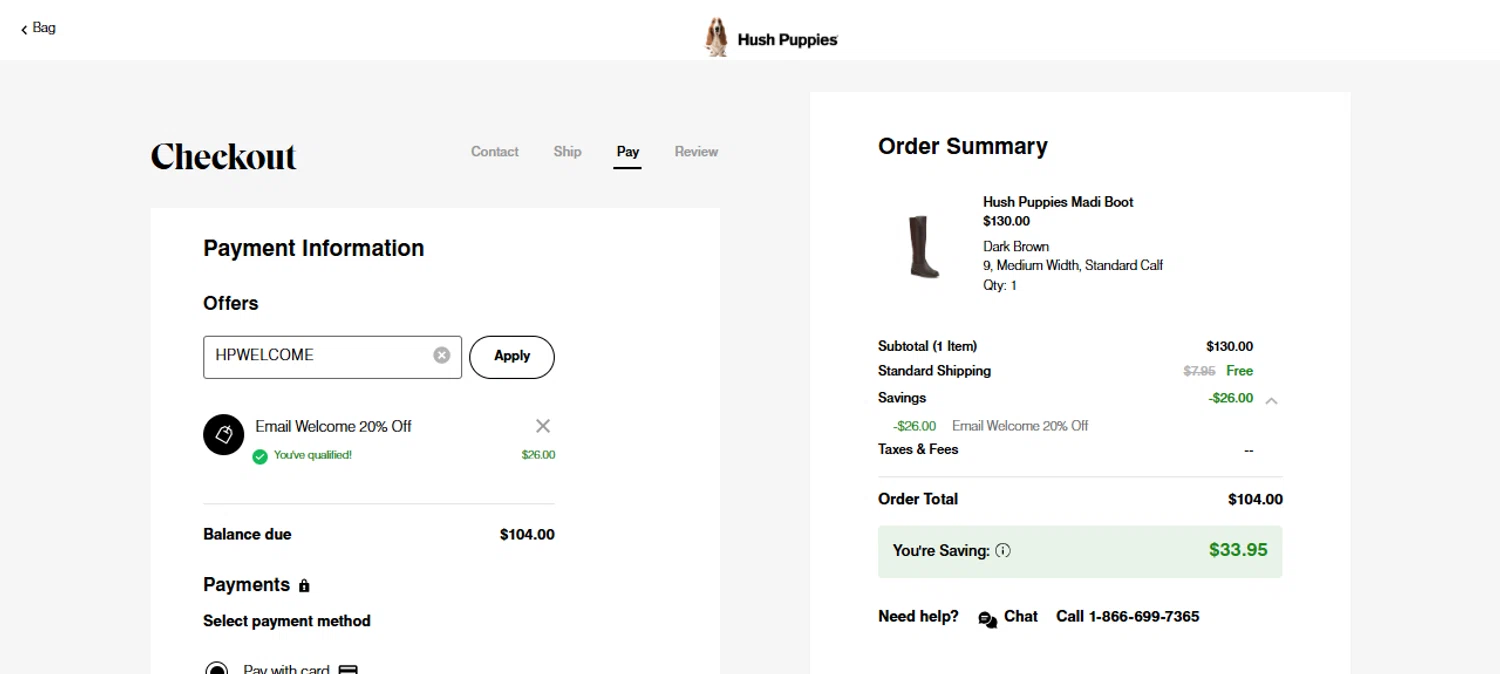Click '9, Medium Width, Standard Calf' text
Viewport: 1500px width, 674px height.
point(1073,265)
